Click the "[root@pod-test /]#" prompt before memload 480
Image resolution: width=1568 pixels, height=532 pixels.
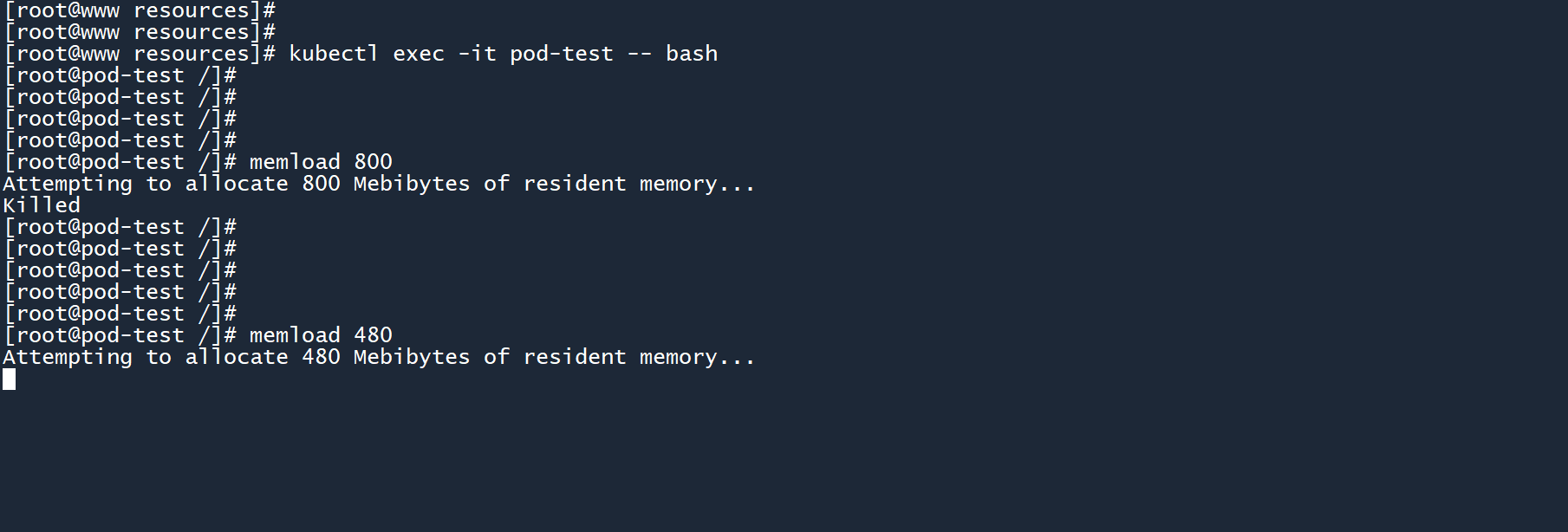click(x=120, y=335)
